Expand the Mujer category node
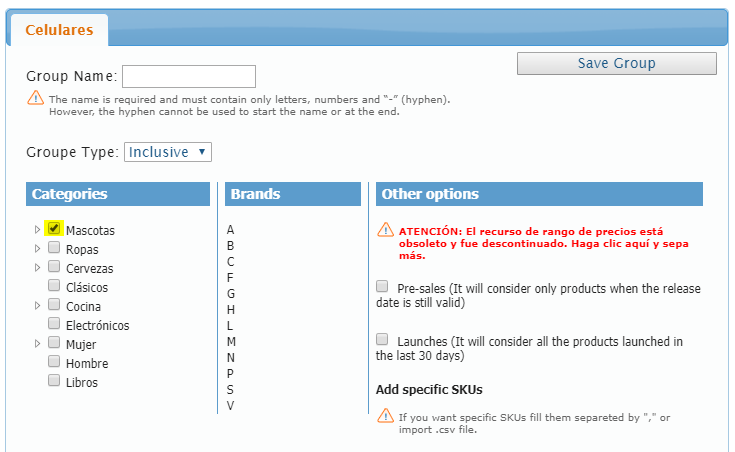This screenshot has width=735, height=452. tap(38, 344)
